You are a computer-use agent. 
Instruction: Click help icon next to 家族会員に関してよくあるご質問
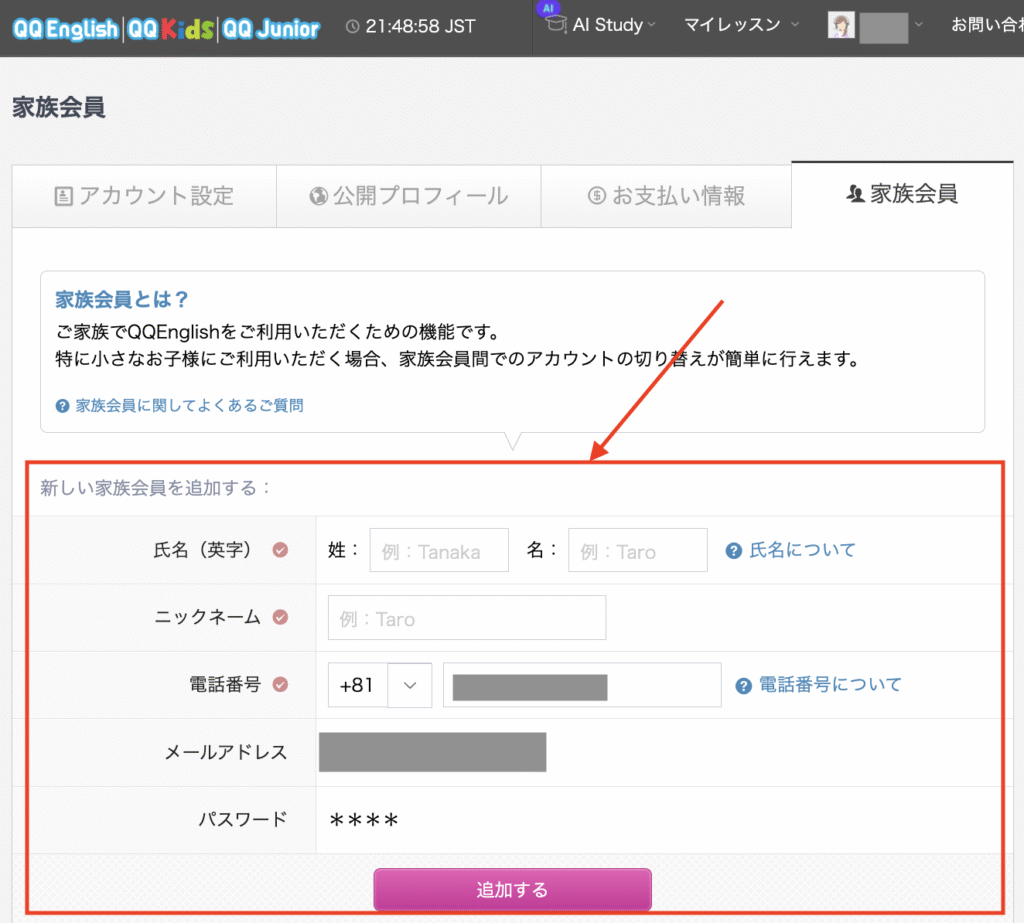click(x=63, y=406)
